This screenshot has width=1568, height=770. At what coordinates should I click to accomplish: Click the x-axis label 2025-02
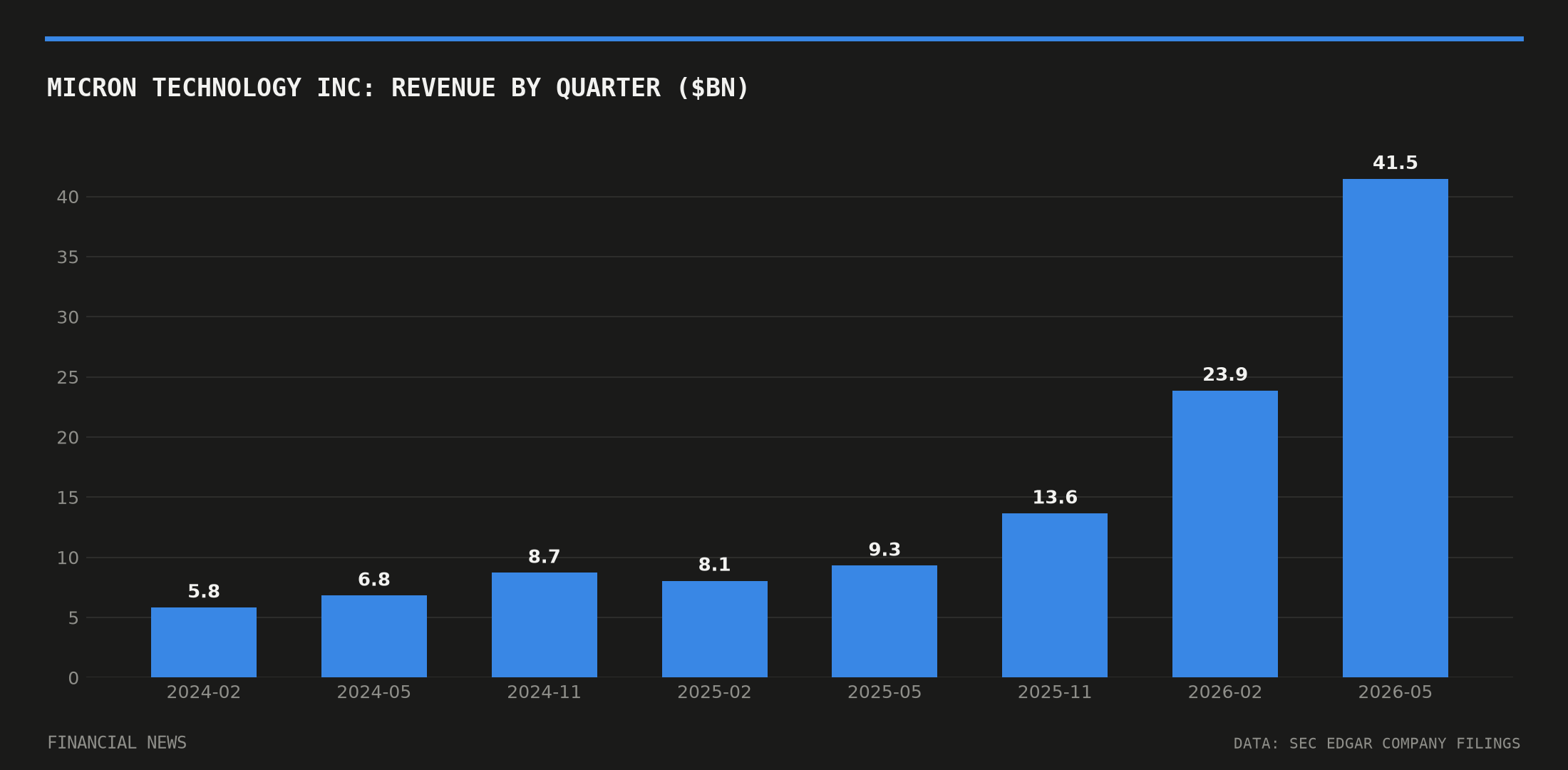(x=715, y=692)
